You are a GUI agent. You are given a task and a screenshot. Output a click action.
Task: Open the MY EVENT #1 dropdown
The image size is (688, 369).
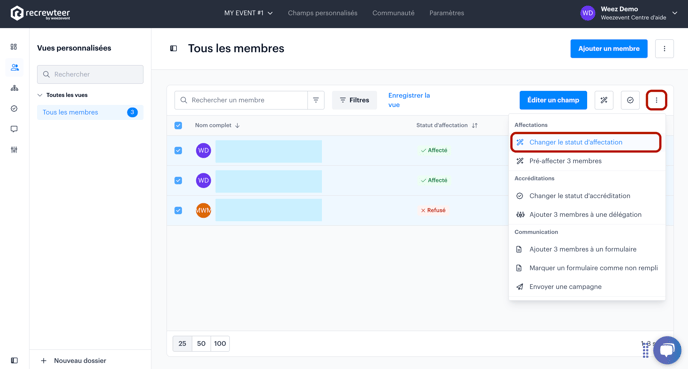point(248,13)
